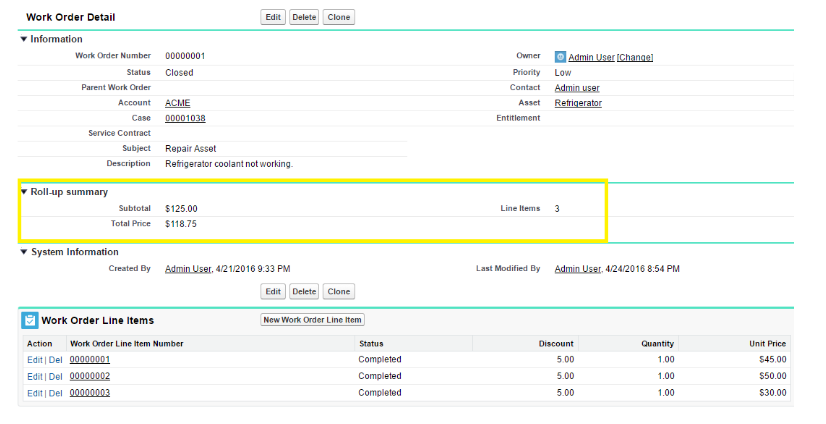This screenshot has height=424, width=826.
Task: Collapse the System Information section
Action: 24,252
